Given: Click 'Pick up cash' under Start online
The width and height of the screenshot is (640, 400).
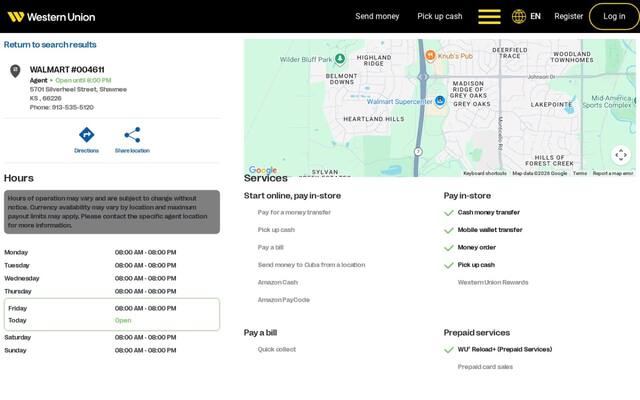Looking at the screenshot, I should [276, 230].
